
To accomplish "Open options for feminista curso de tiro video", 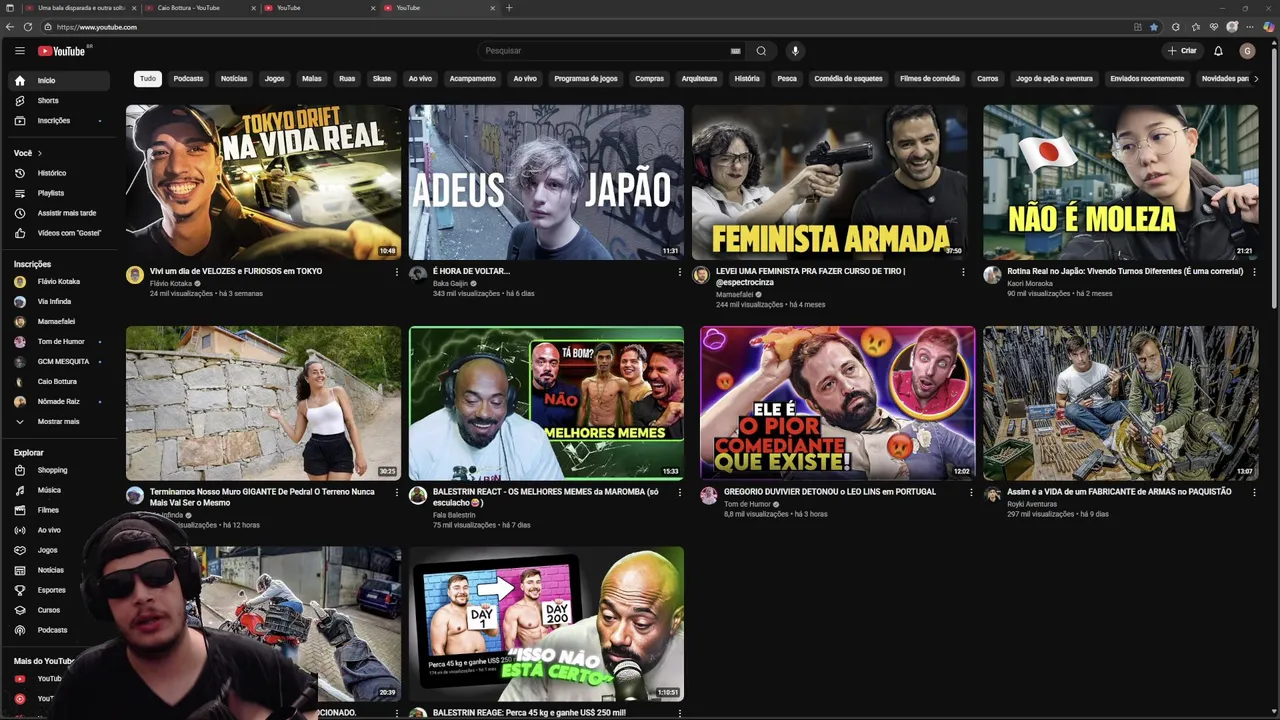I will pos(963,272).
